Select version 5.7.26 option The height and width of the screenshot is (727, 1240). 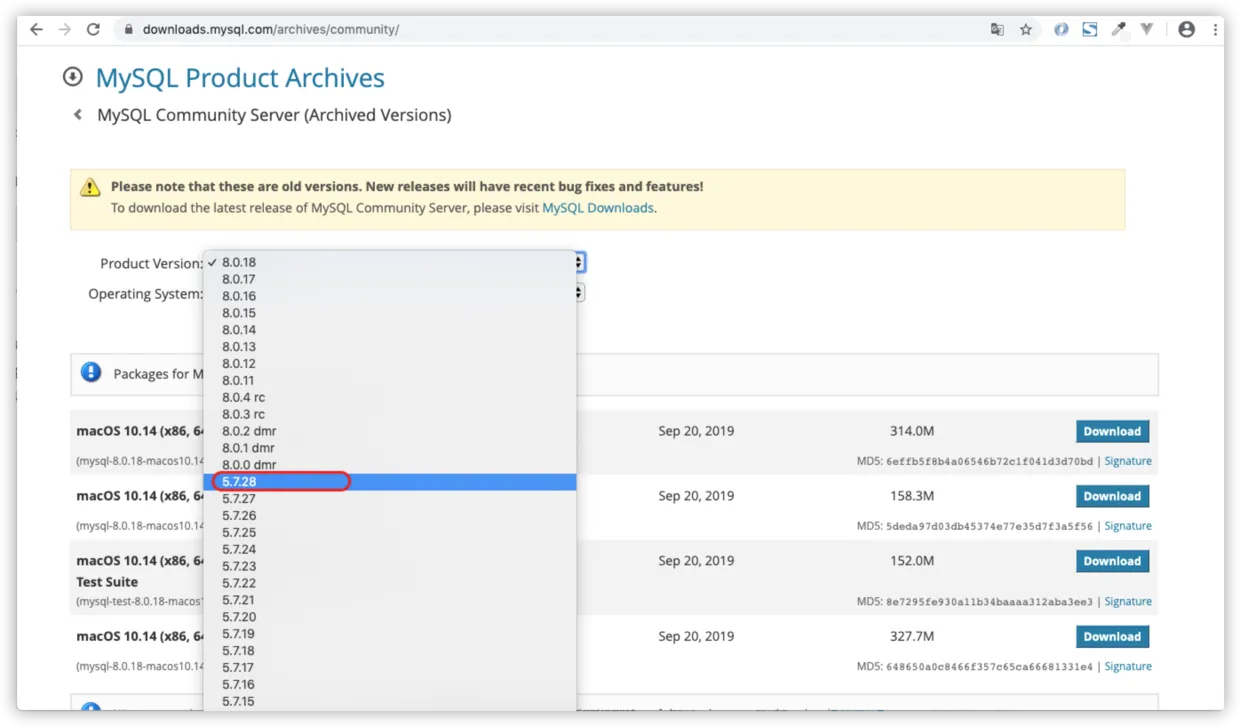390,516
